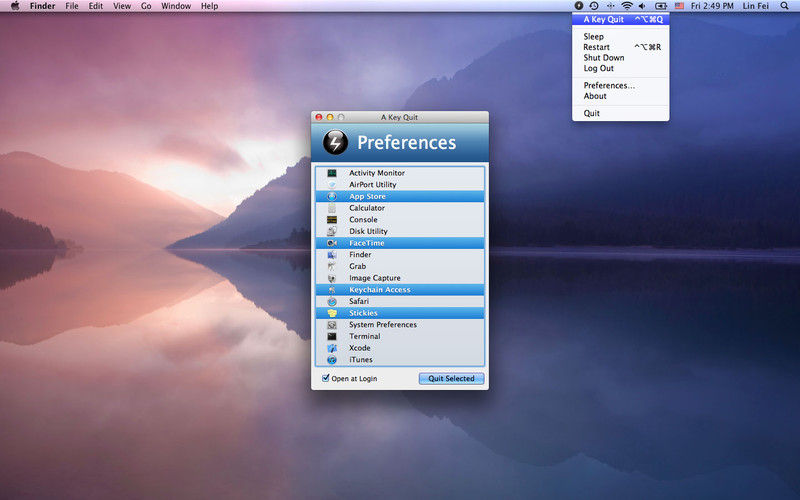Choose Quit at bottom of status menu
Viewport: 800px width, 500px height.
click(620, 113)
